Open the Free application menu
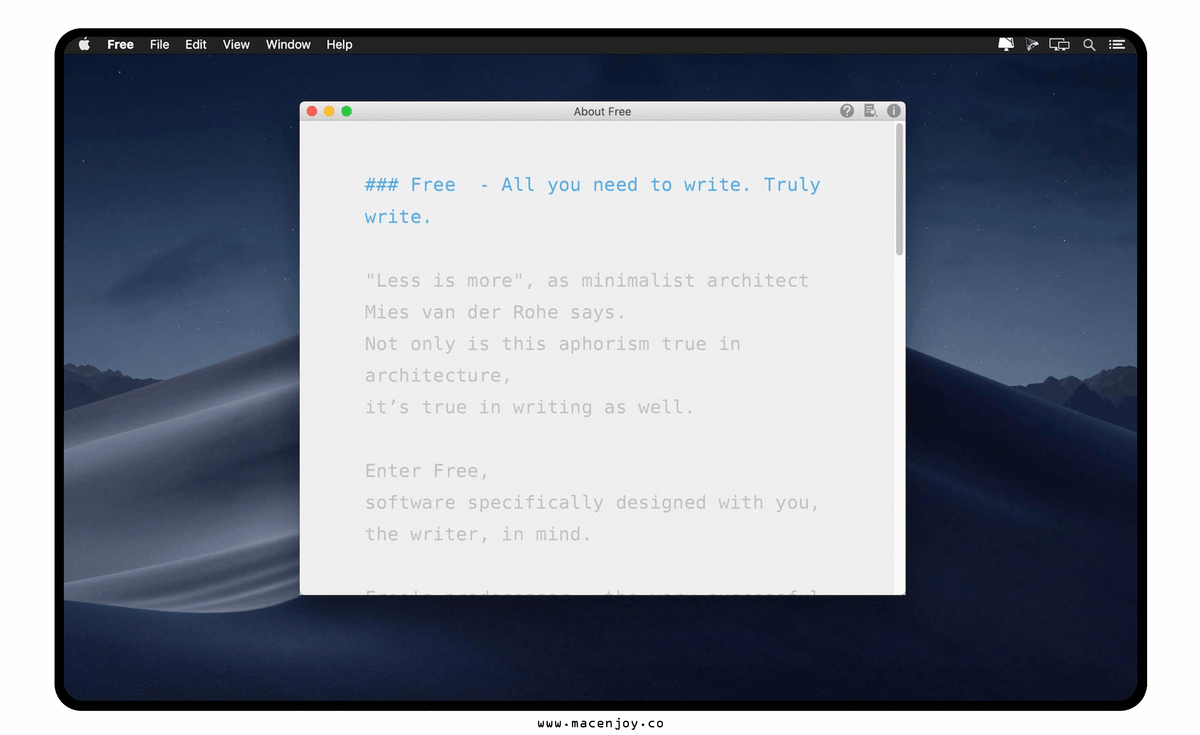The width and height of the screenshot is (1200, 735). [120, 44]
